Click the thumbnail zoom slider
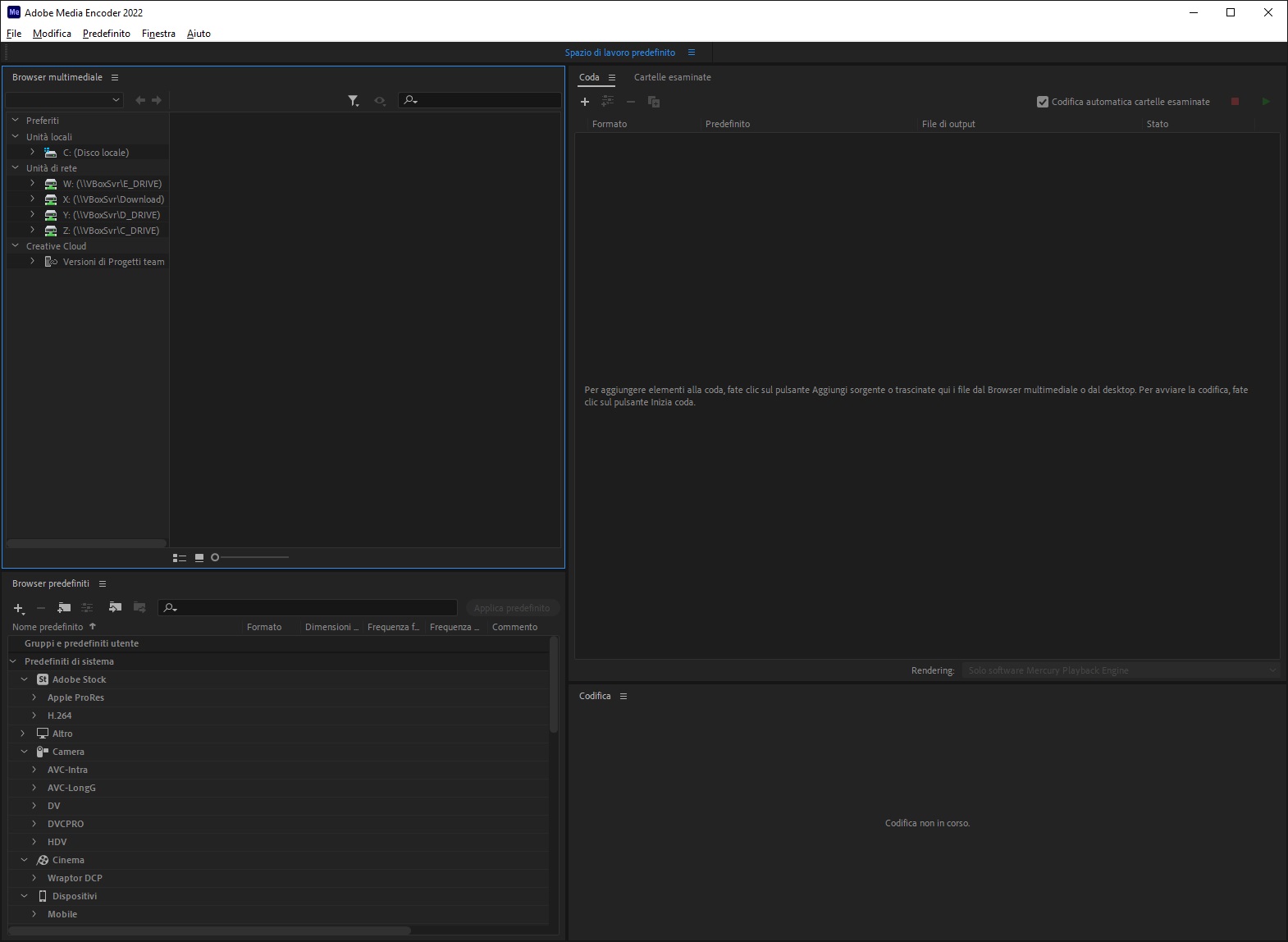Image resolution: width=1288 pixels, height=942 pixels. [x=250, y=558]
